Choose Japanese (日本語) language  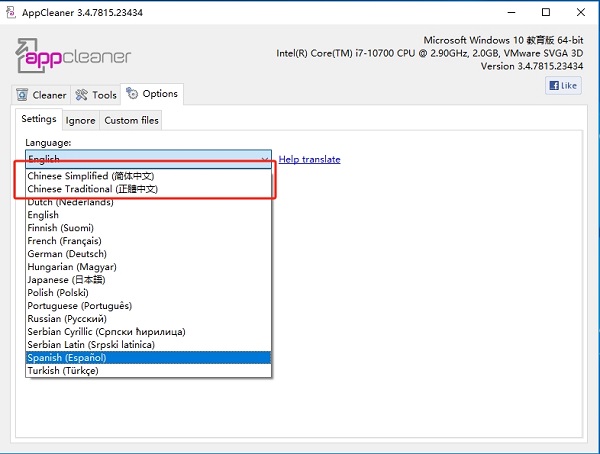pos(149,280)
